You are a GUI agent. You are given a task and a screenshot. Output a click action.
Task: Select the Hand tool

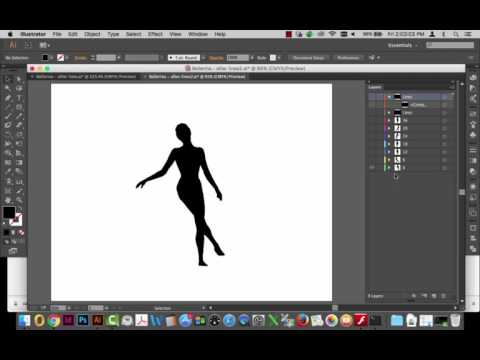point(8,200)
